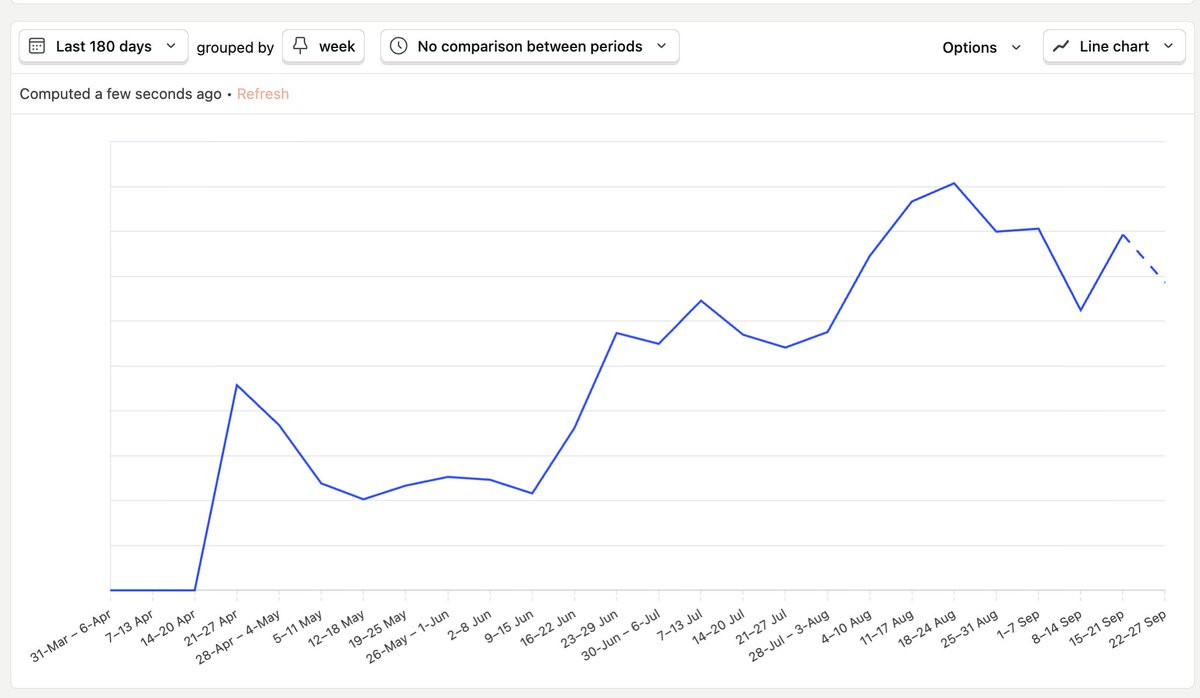Click the 12–18 May axis label
The image size is (1200, 698).
pos(335,628)
